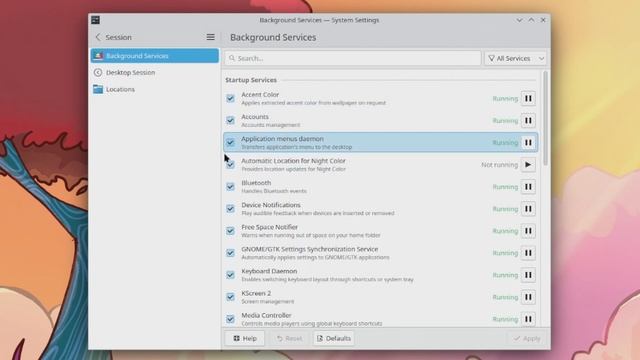This screenshot has width=640, height=360.
Task: Click the search magnifier icon
Action: (x=232, y=58)
